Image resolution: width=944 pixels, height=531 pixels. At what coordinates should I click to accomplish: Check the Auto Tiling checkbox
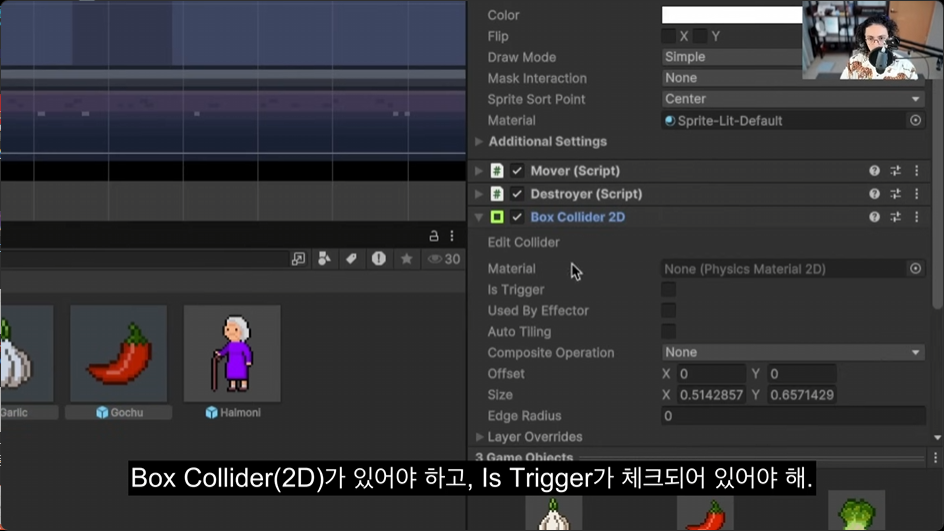pyautogui.click(x=668, y=332)
